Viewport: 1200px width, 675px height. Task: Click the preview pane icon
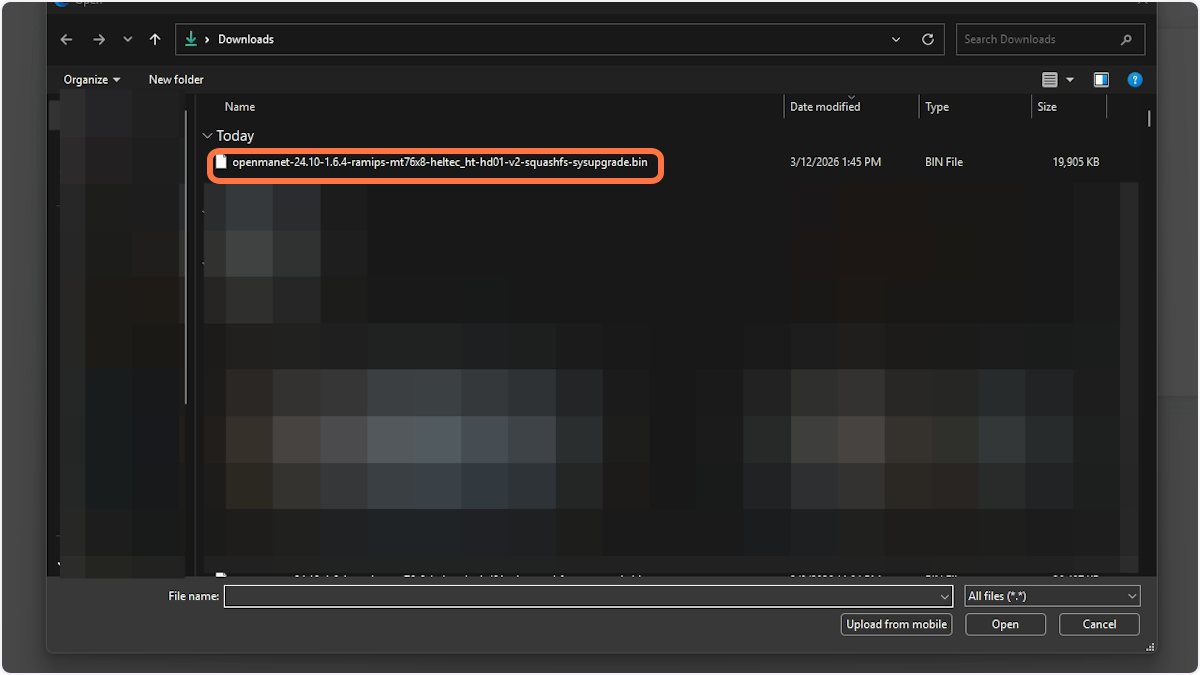point(1101,79)
